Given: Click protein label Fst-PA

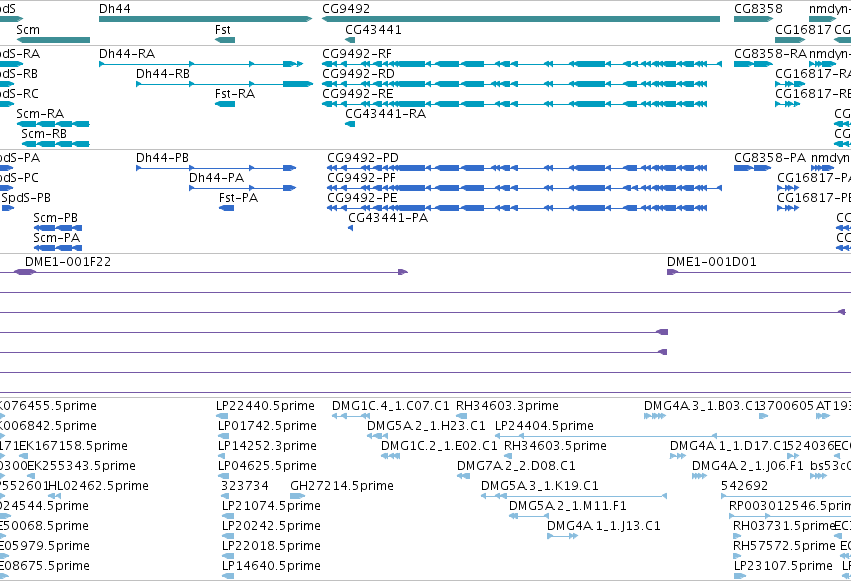Looking at the screenshot, I should click(238, 198).
